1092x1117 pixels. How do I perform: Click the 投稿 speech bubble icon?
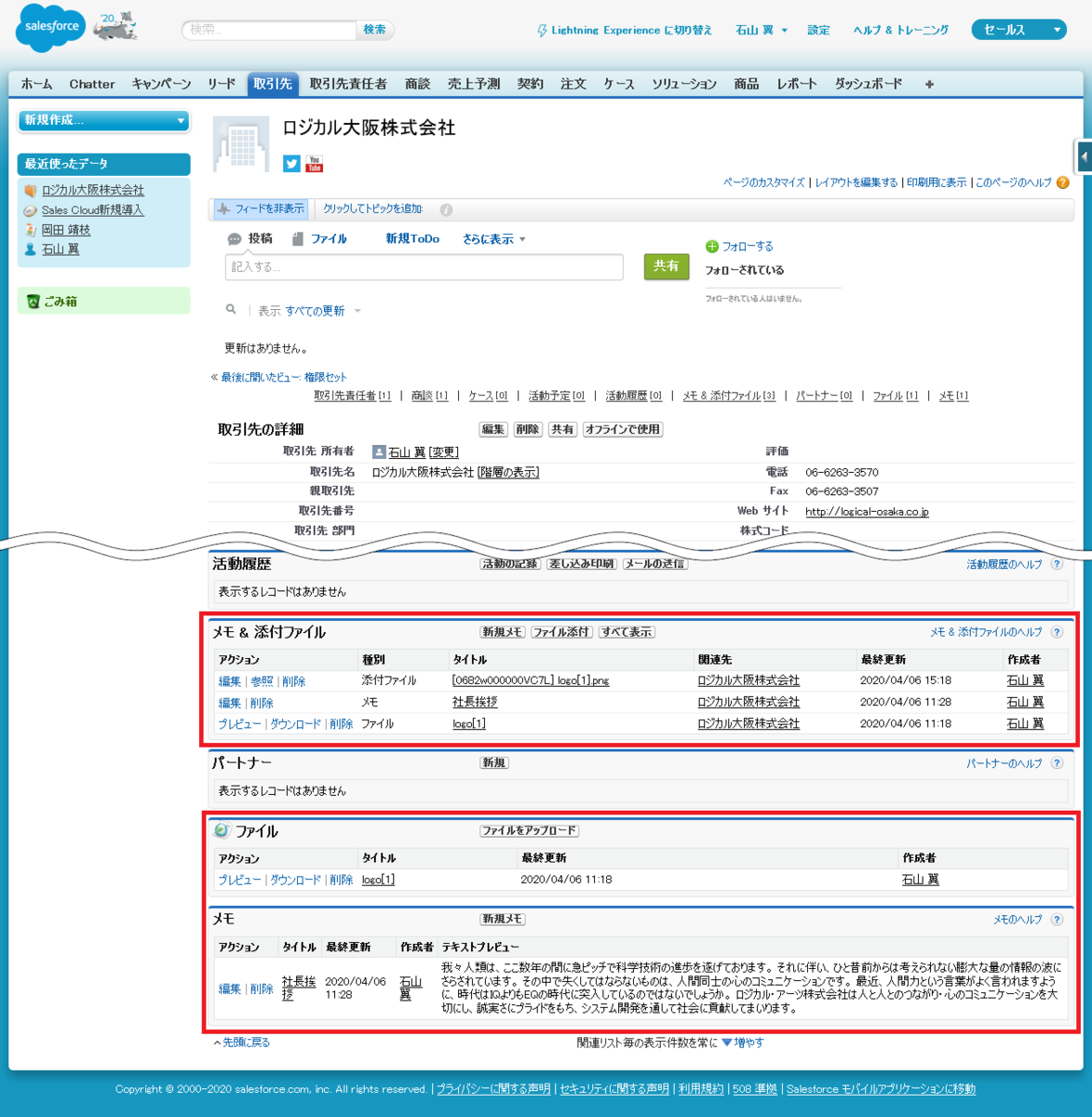tap(235, 239)
